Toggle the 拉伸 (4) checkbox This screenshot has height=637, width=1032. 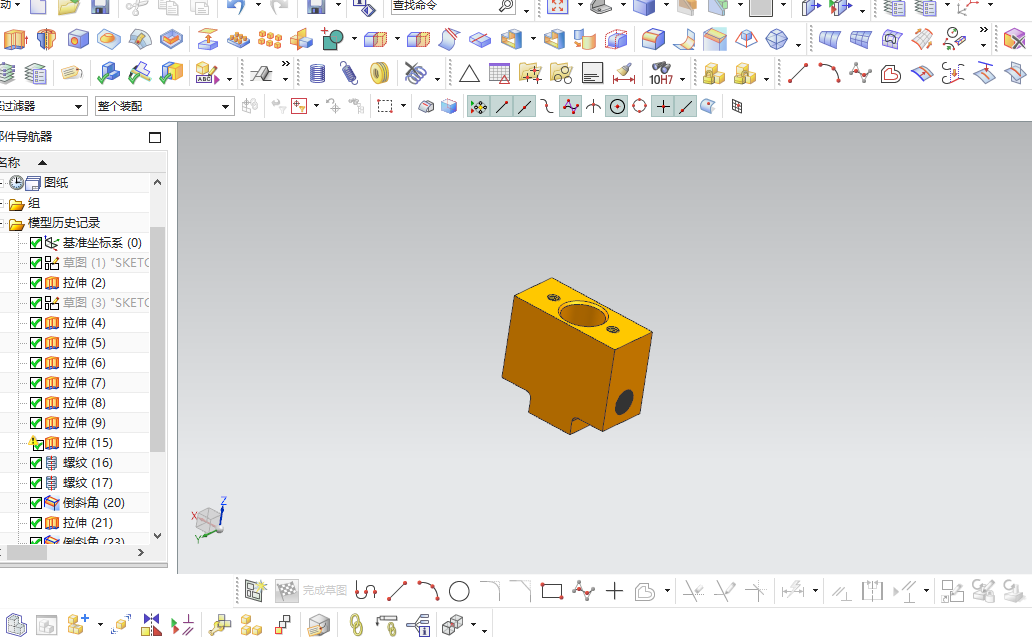click(x=36, y=323)
